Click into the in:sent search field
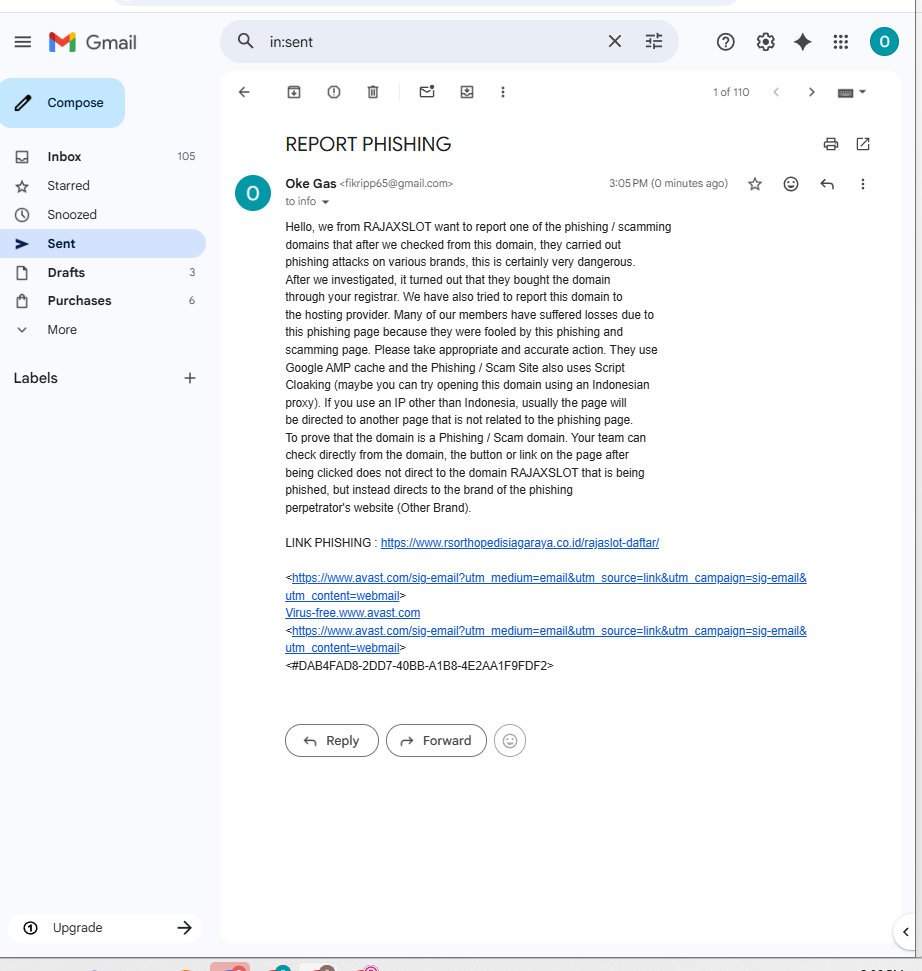The height and width of the screenshot is (971, 922). (x=433, y=41)
